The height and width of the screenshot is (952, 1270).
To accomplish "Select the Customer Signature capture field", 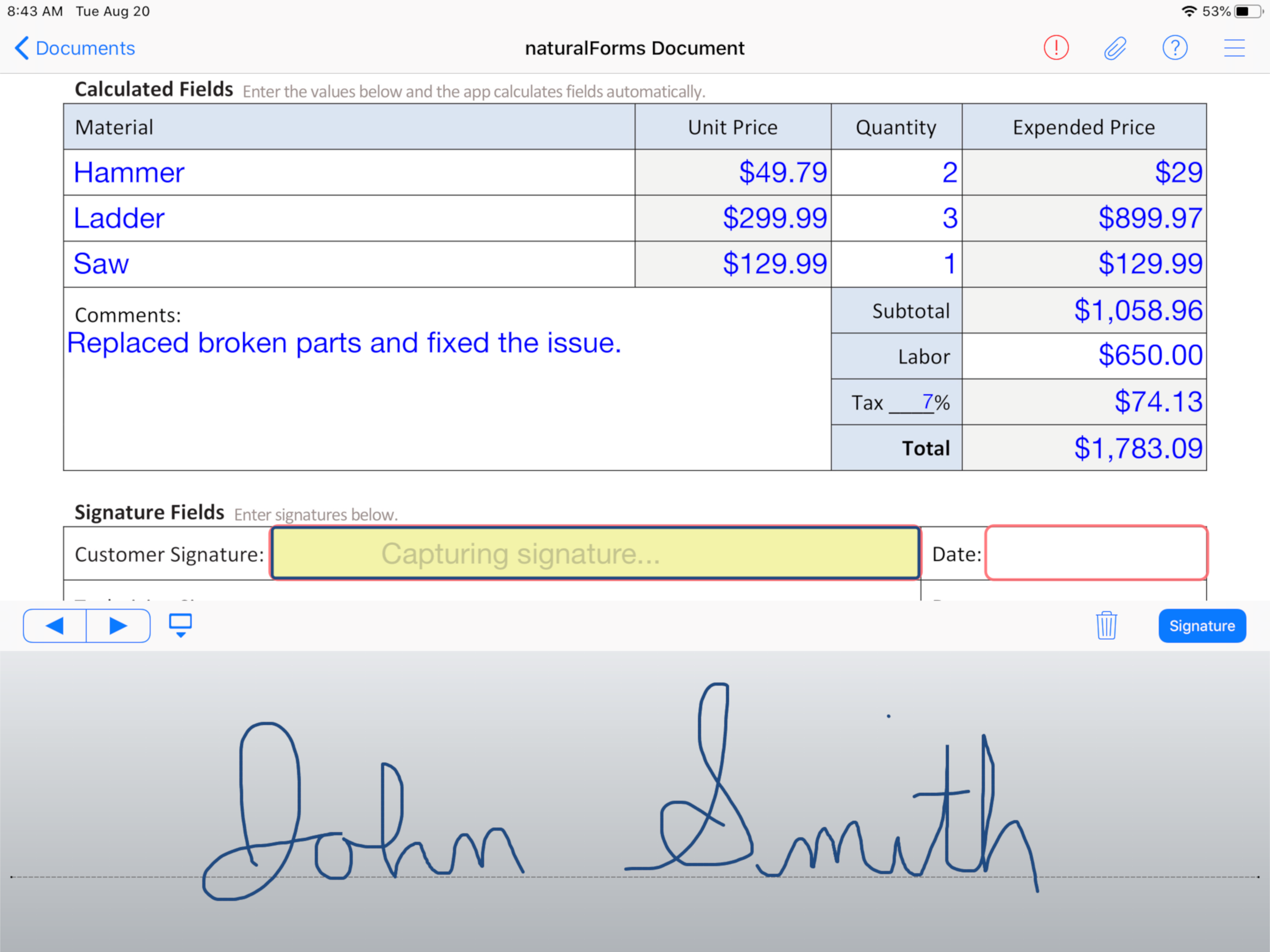I will (x=595, y=553).
